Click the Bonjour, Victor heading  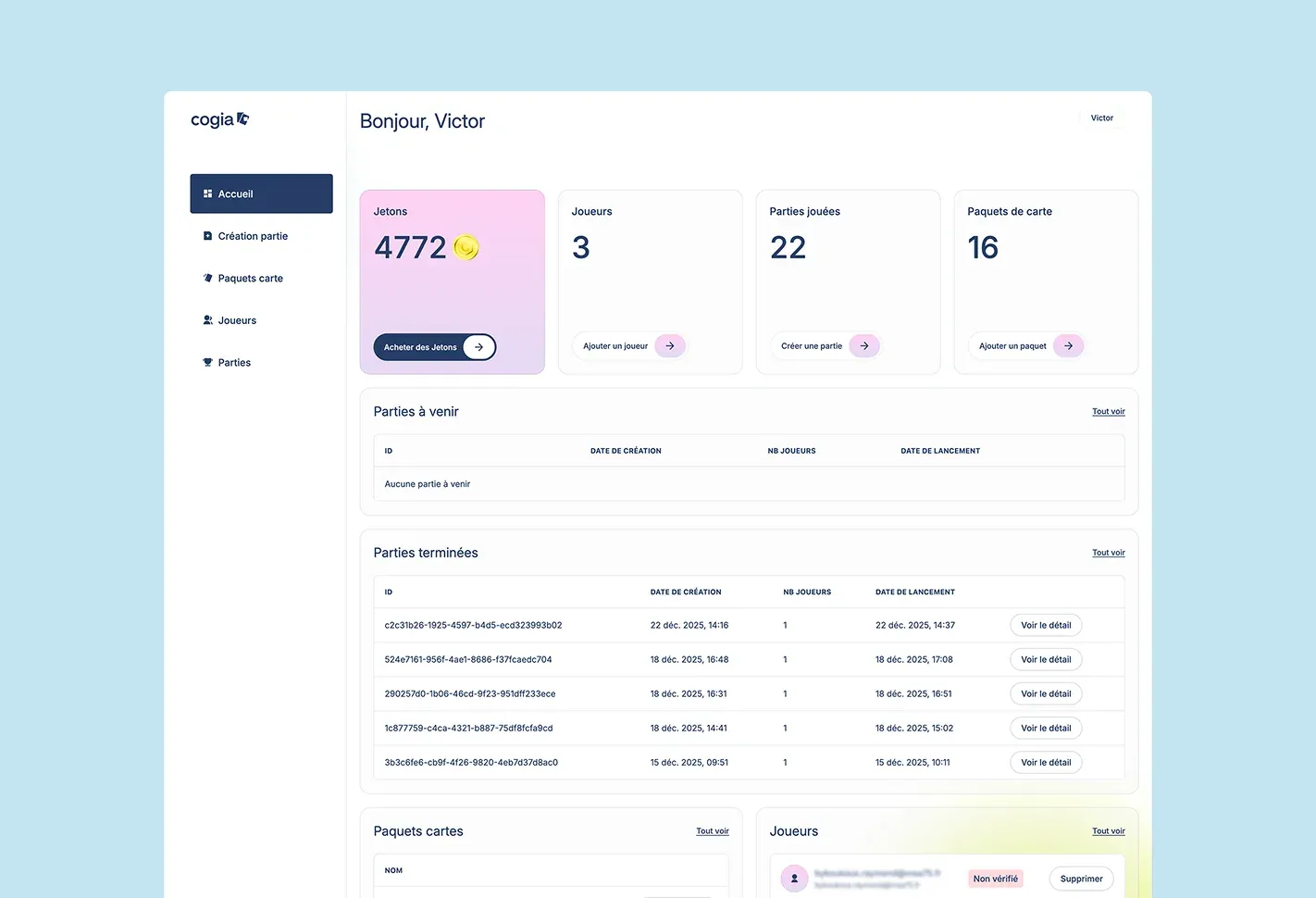(422, 121)
